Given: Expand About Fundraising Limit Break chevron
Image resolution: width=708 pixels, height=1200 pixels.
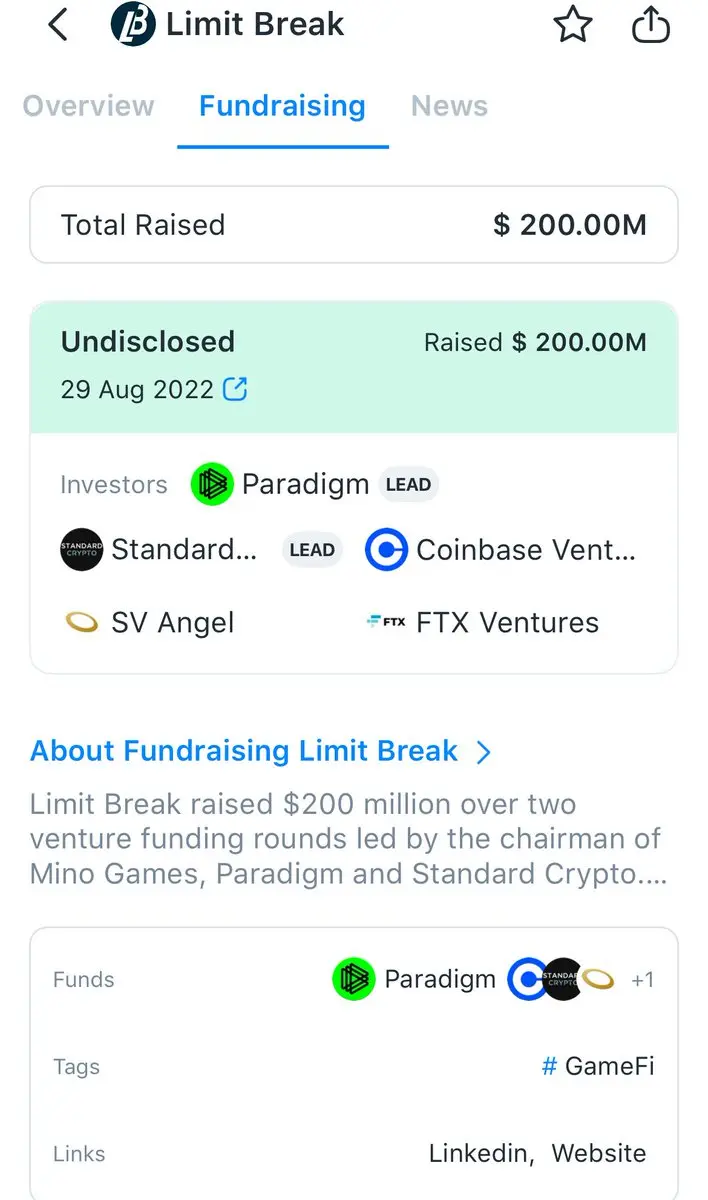Looking at the screenshot, I should (x=484, y=752).
